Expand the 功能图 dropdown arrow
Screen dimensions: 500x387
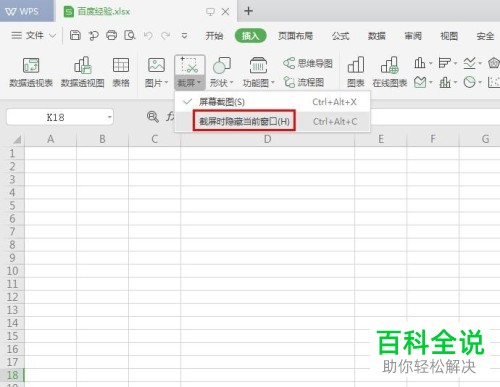point(272,82)
